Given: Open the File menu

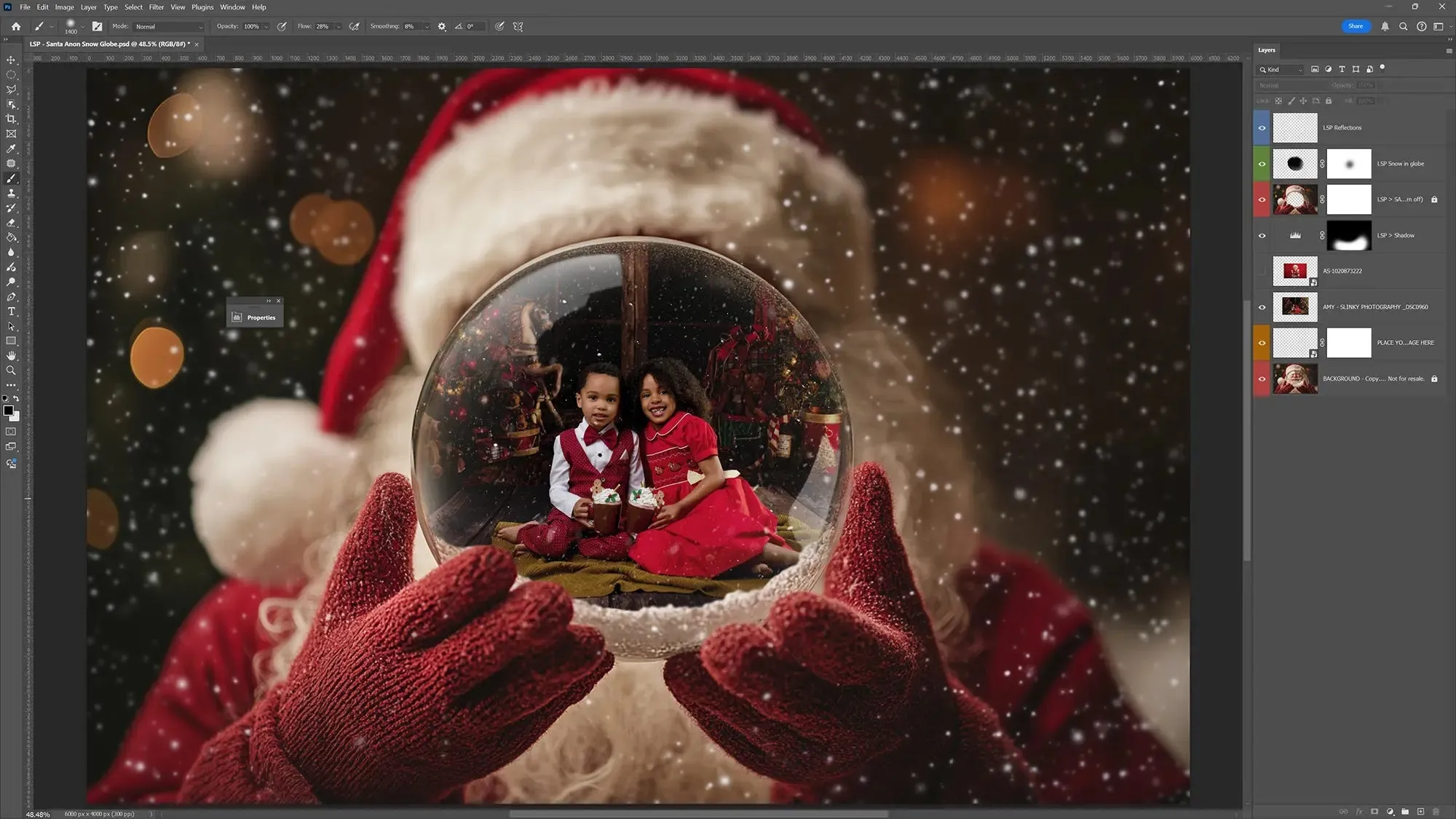Looking at the screenshot, I should (x=25, y=7).
